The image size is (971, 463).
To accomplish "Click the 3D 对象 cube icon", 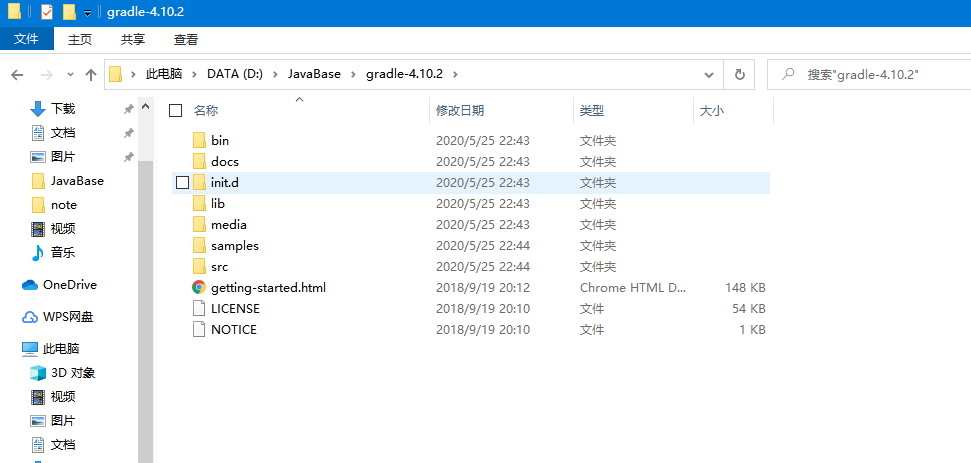I will [x=38, y=373].
